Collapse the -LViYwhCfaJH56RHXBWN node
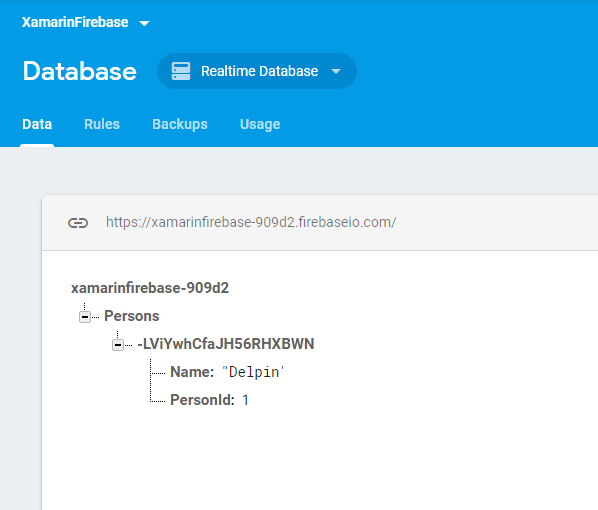 point(118,345)
